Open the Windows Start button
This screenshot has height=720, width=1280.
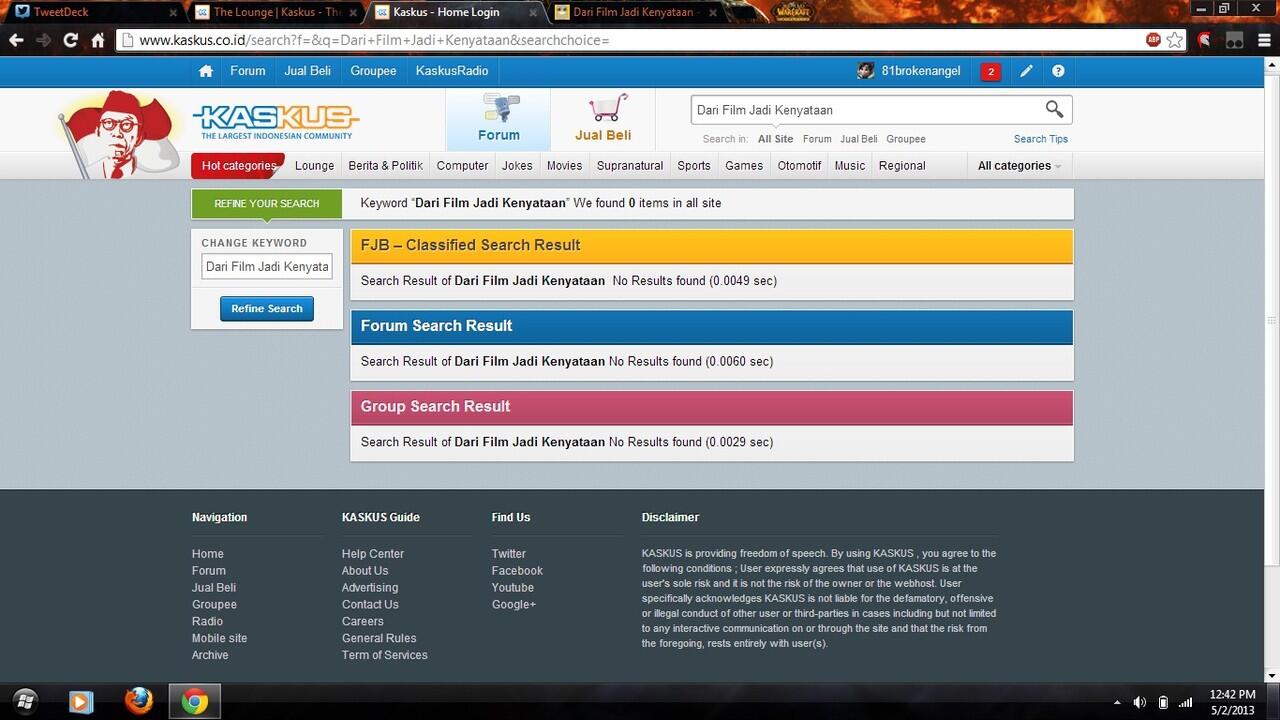26,701
